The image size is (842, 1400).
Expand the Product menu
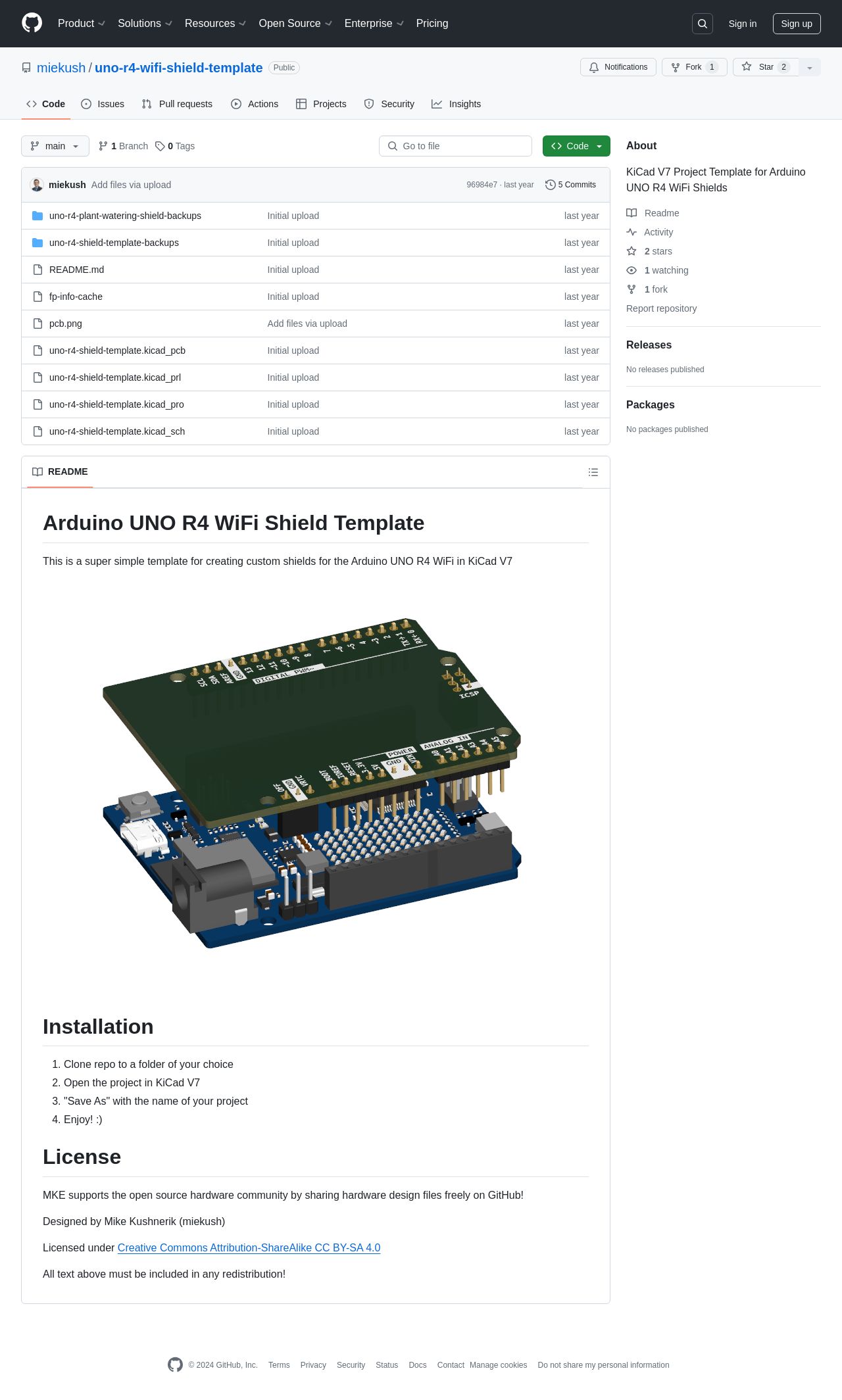[81, 24]
